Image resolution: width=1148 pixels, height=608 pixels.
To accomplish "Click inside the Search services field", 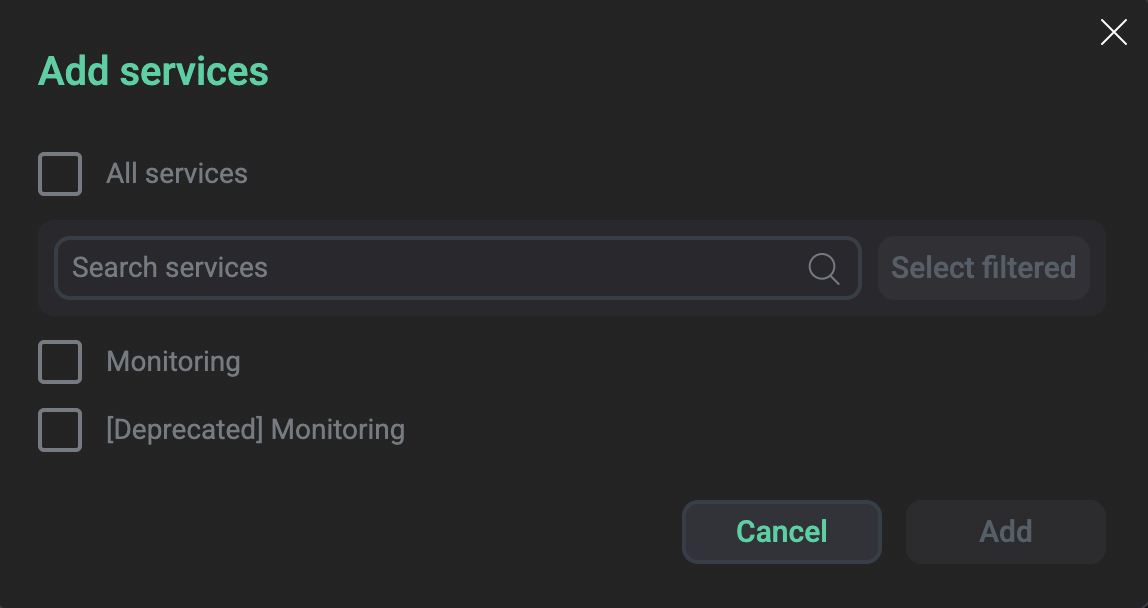I will (x=400, y=268).
